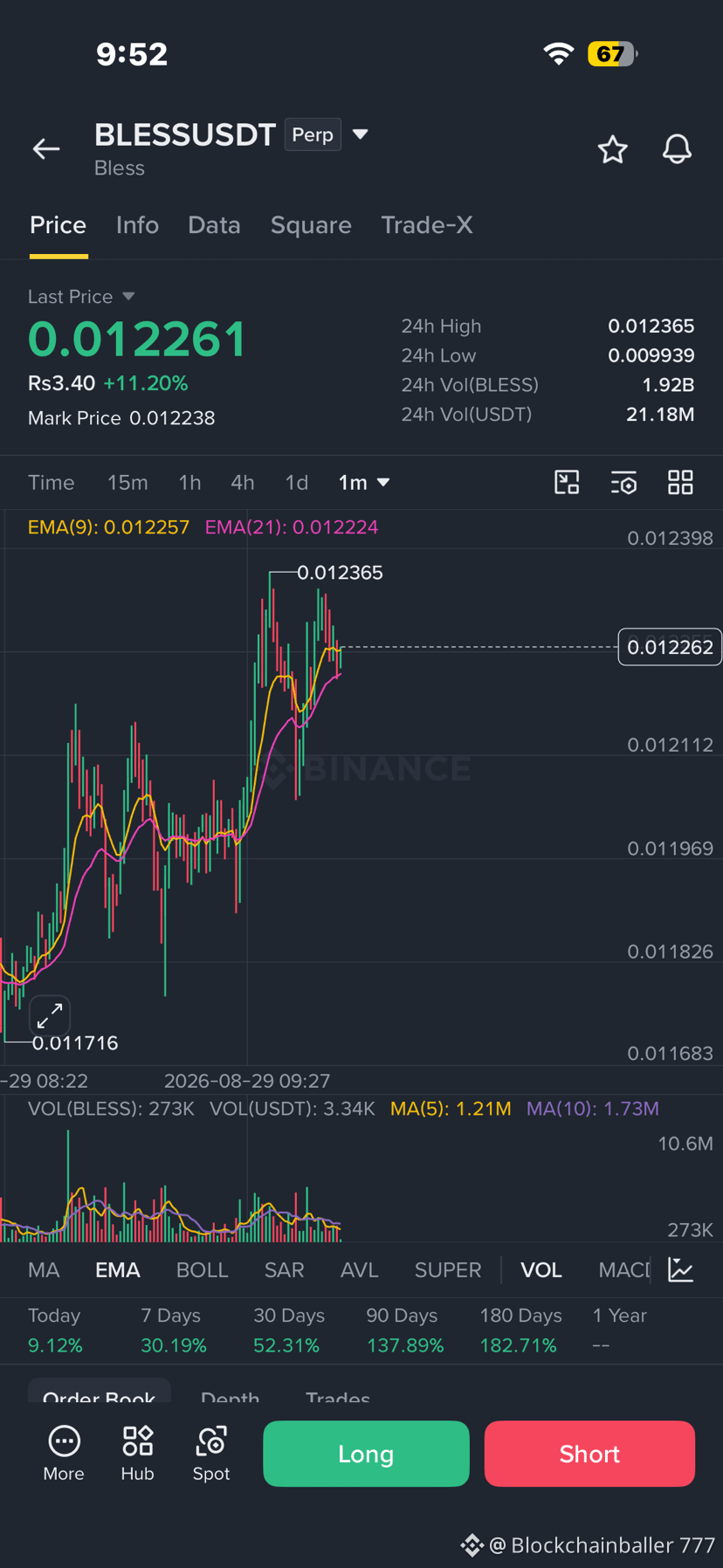
Task: Switch to Spot icon
Action: pyautogui.click(x=211, y=1453)
